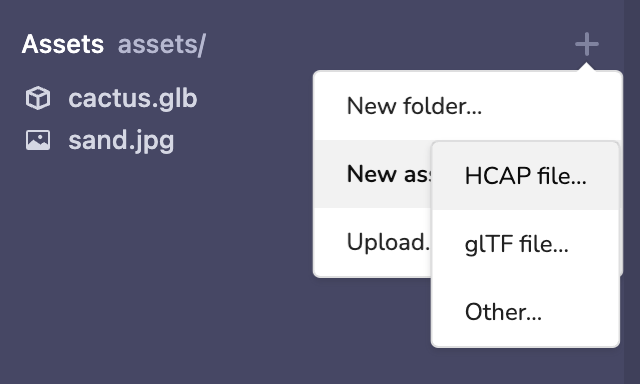Pick HCAP file... in the submenu

tap(525, 176)
